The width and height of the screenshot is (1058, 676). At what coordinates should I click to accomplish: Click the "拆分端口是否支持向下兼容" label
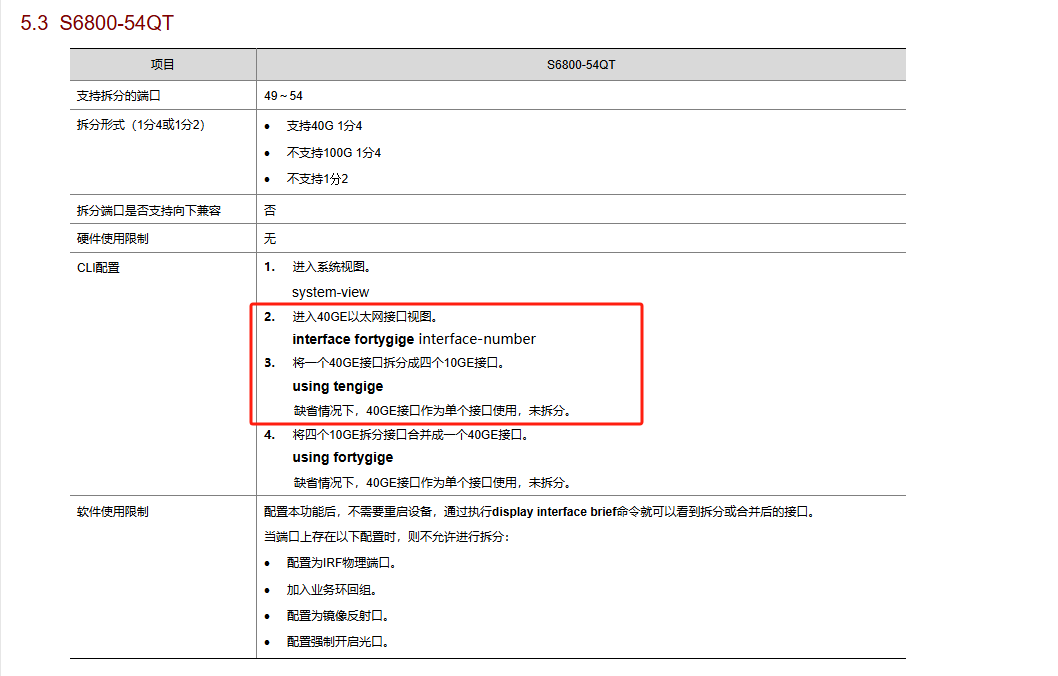pos(148,210)
